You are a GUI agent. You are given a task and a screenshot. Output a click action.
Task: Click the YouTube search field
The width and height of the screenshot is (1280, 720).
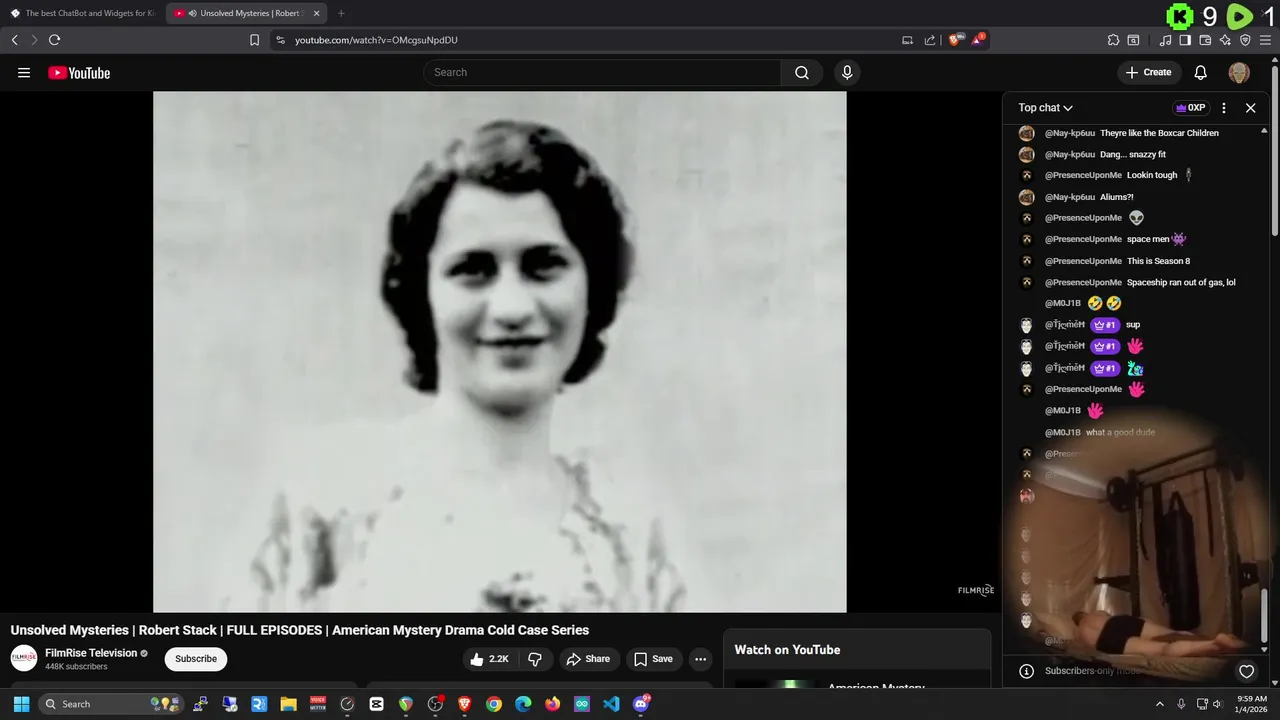tap(602, 72)
